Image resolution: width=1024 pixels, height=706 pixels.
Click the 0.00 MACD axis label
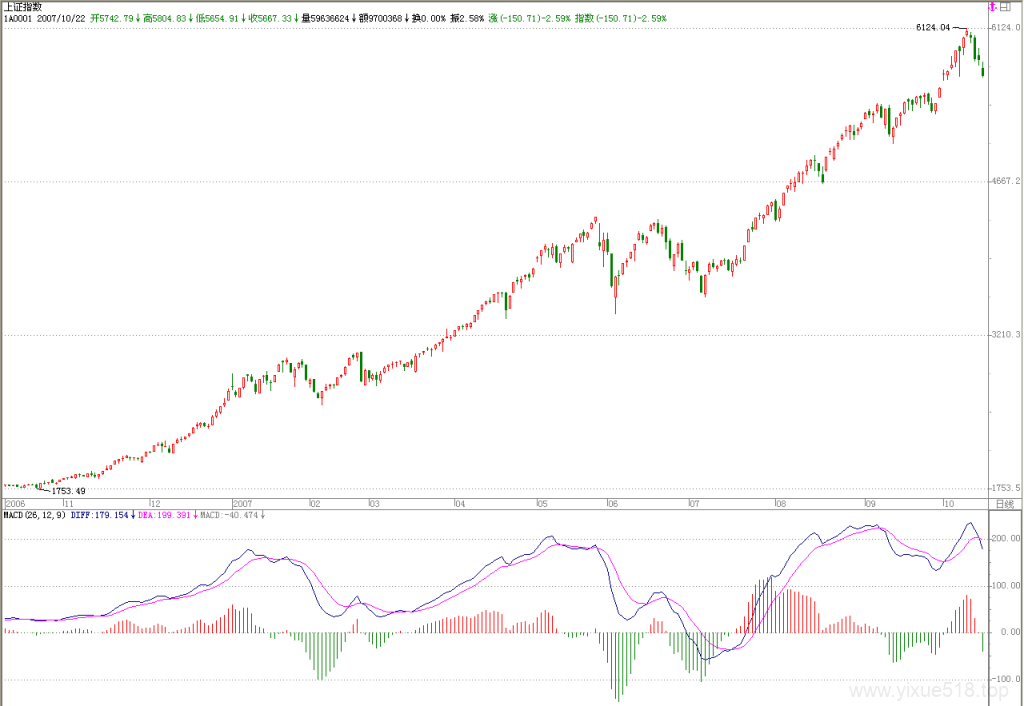(1010, 632)
